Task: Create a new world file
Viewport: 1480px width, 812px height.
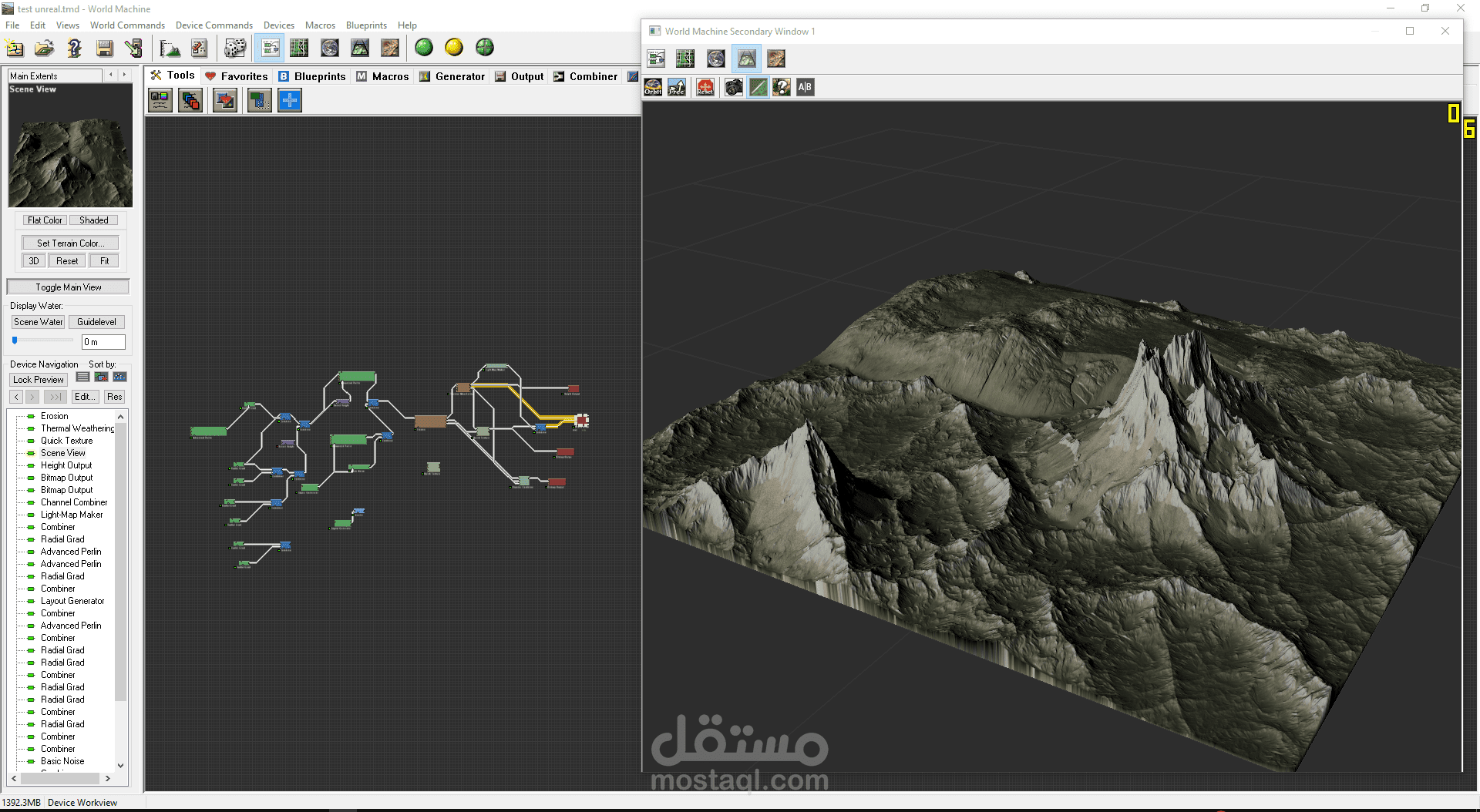Action: pyautogui.click(x=15, y=48)
